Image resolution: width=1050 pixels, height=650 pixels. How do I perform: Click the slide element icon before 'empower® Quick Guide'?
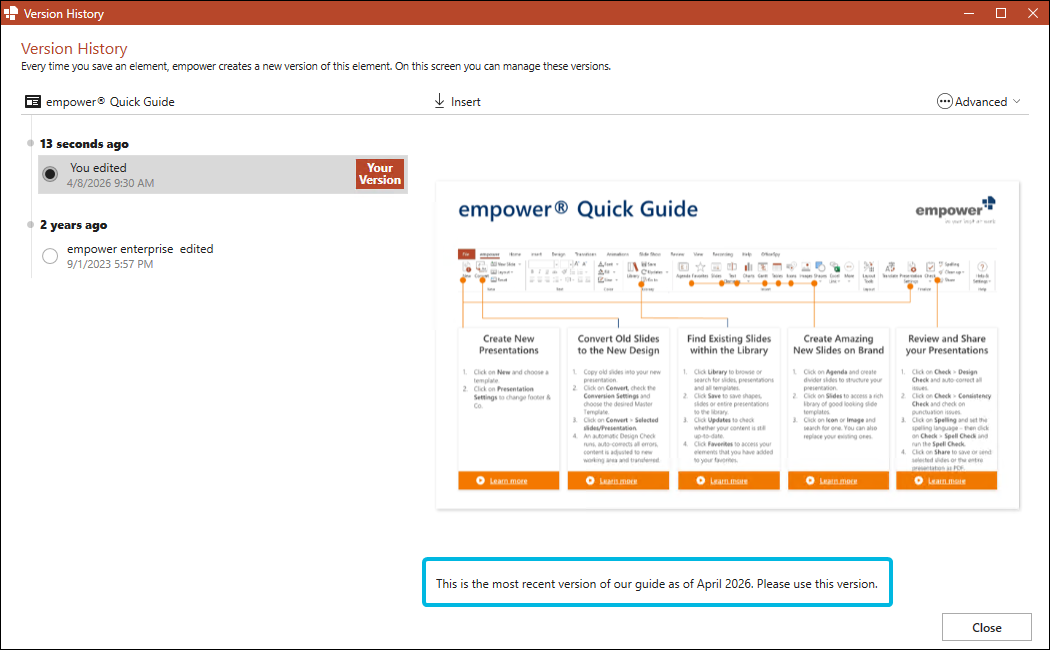33,102
